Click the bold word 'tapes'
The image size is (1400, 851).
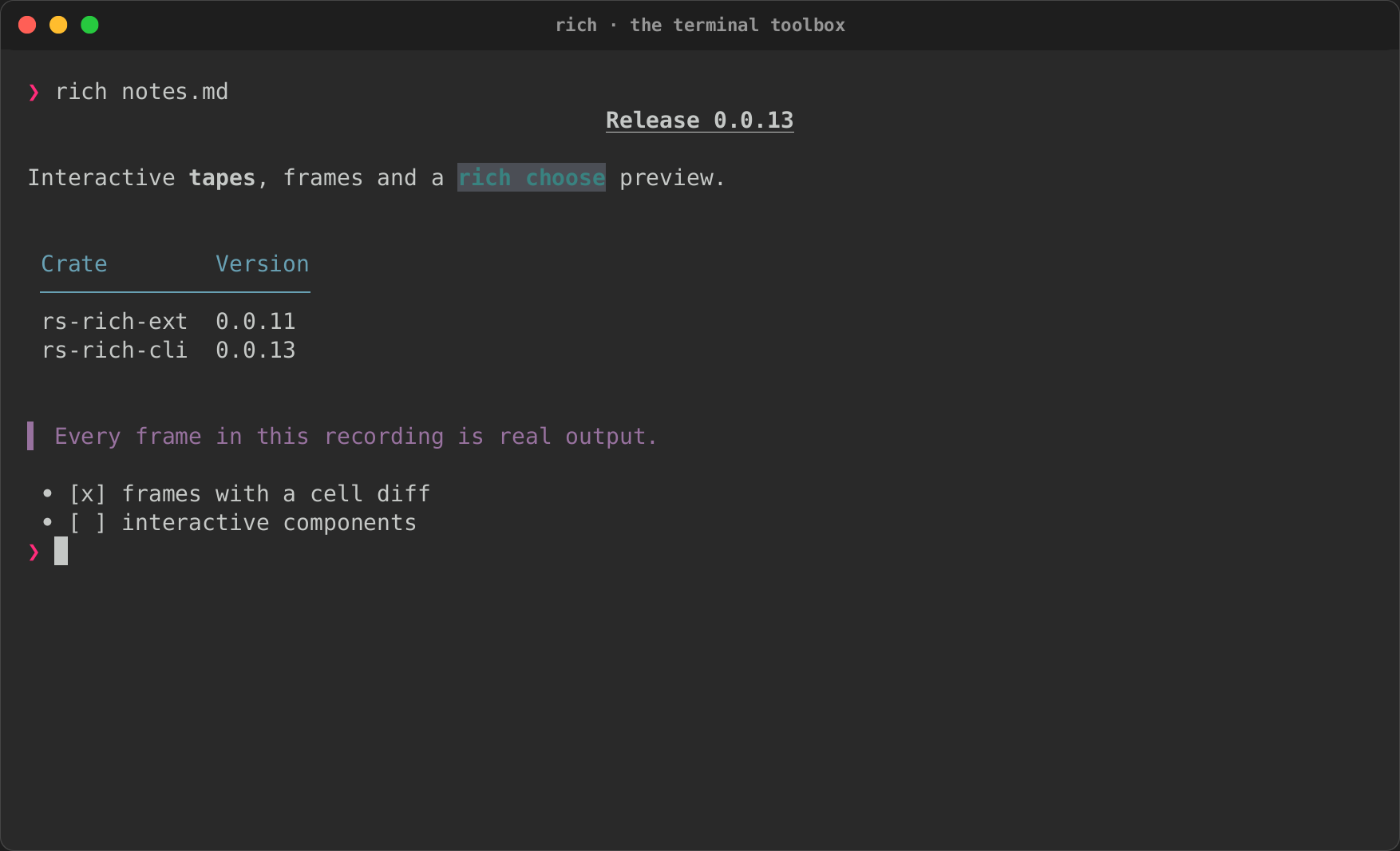(x=222, y=178)
